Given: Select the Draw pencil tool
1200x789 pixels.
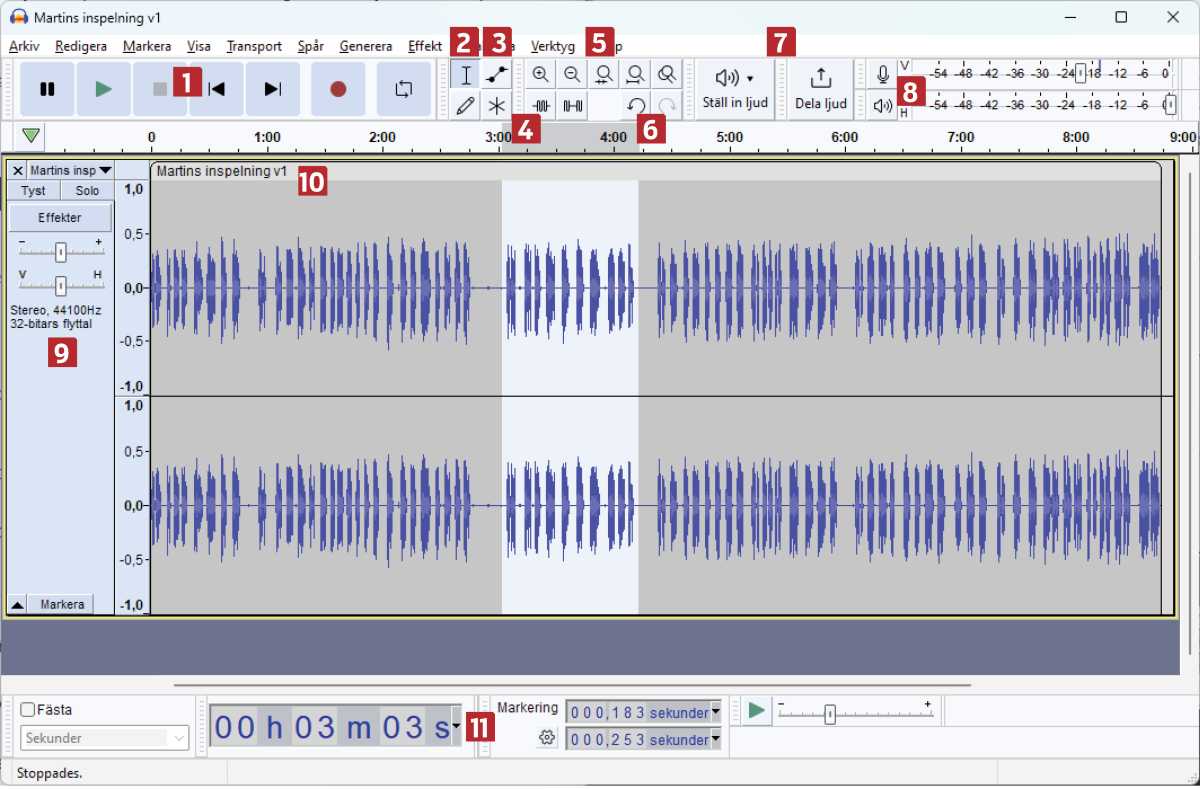Looking at the screenshot, I should click(x=465, y=106).
